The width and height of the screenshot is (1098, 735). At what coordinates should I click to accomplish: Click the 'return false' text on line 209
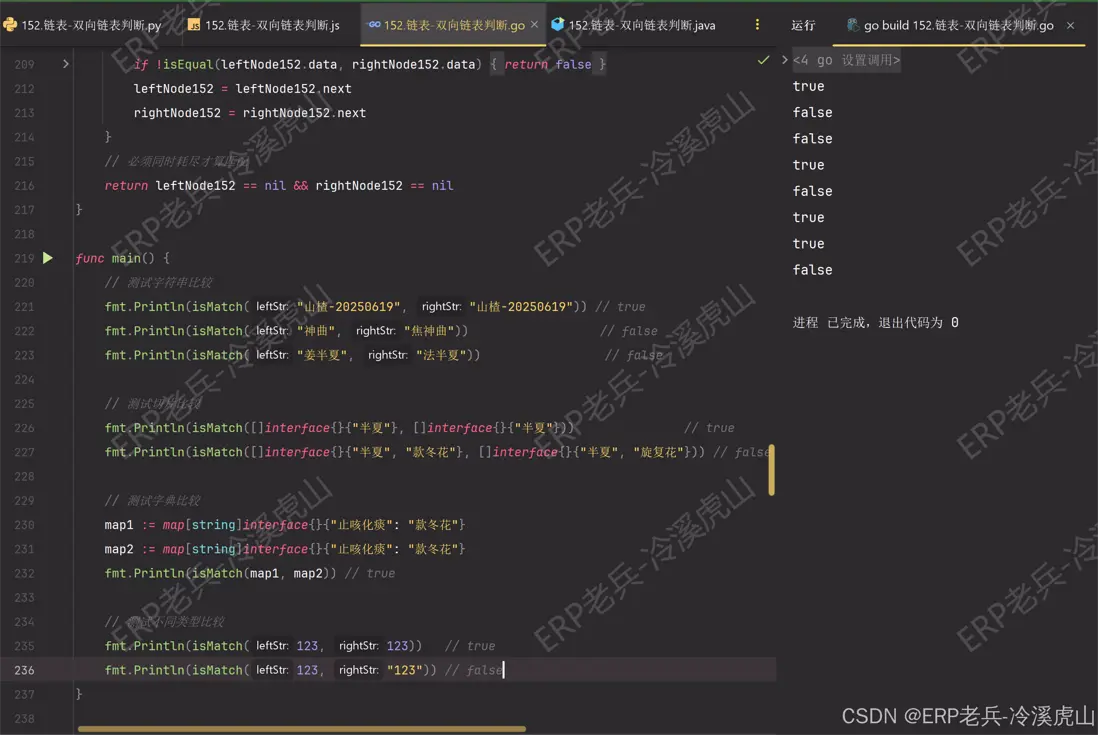pyautogui.click(x=548, y=64)
